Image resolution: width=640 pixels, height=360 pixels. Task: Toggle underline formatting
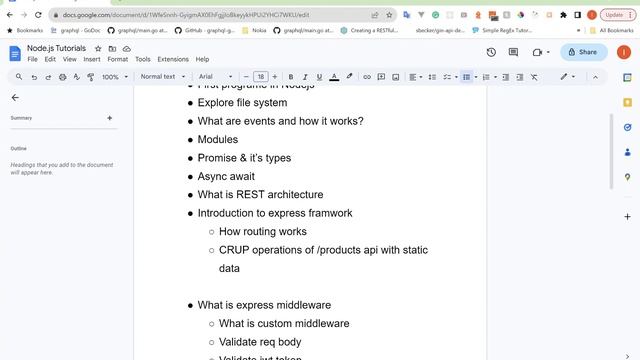pyautogui.click(x=319, y=77)
